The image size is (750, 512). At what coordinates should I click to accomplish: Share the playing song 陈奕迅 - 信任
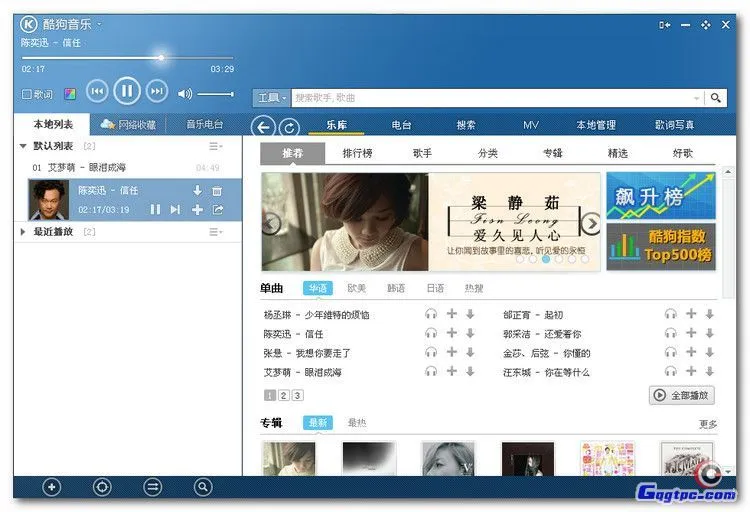click(x=218, y=209)
